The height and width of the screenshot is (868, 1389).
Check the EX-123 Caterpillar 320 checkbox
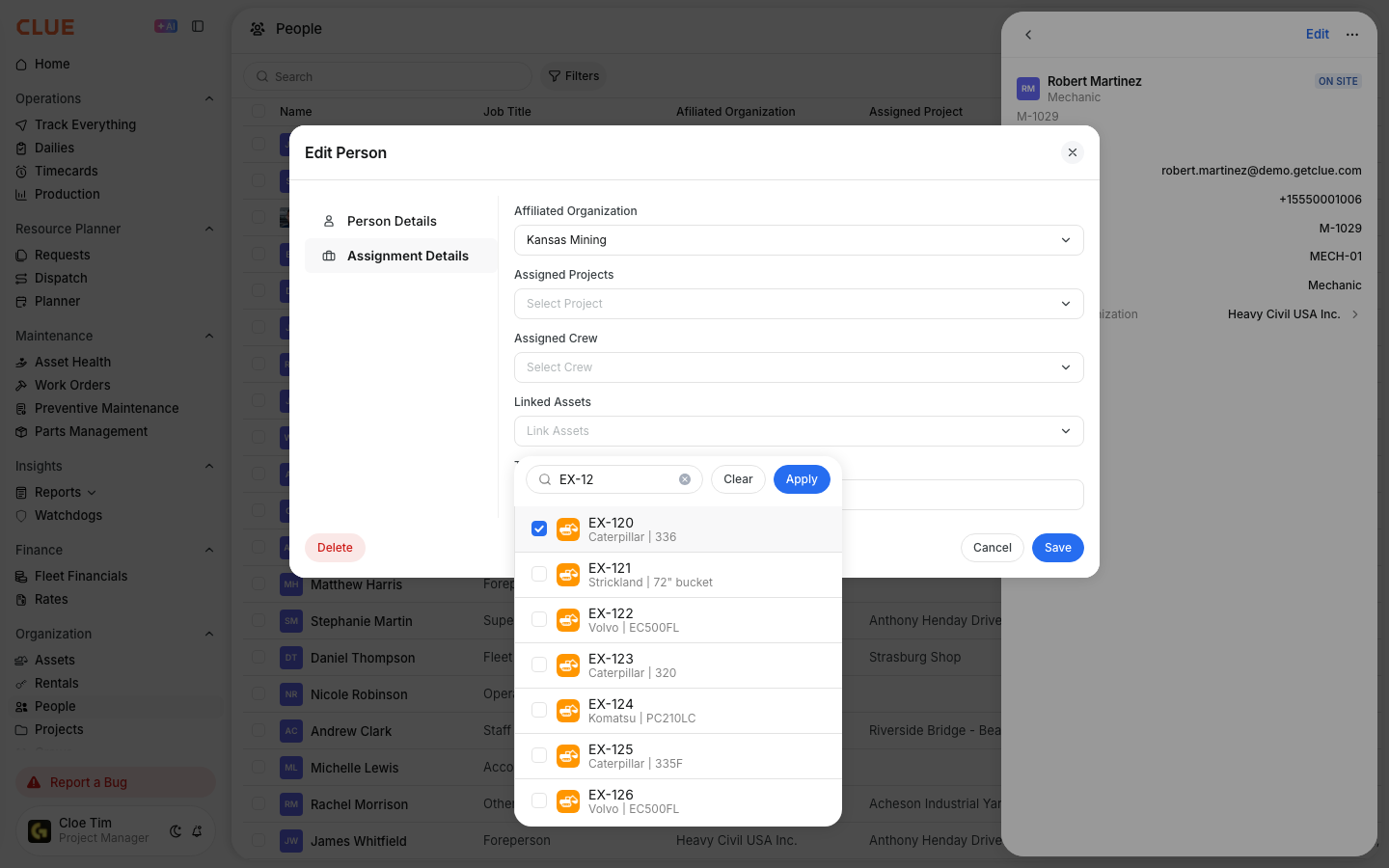click(539, 665)
